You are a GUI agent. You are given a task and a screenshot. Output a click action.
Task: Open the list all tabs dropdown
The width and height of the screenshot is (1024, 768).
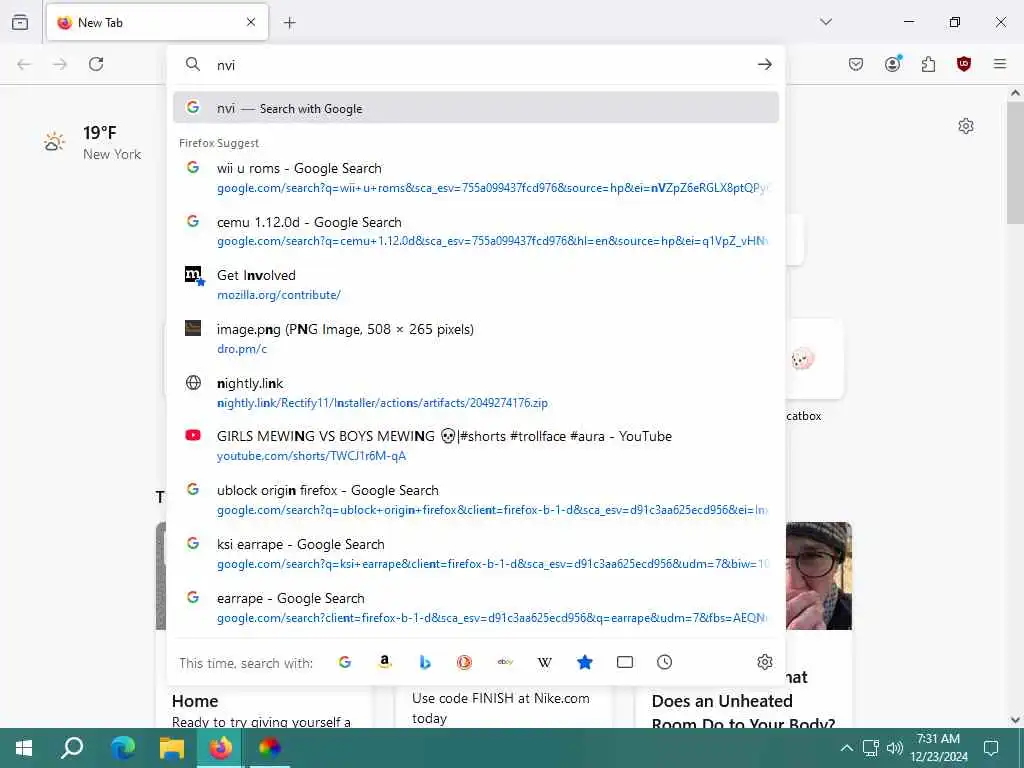[x=826, y=22]
